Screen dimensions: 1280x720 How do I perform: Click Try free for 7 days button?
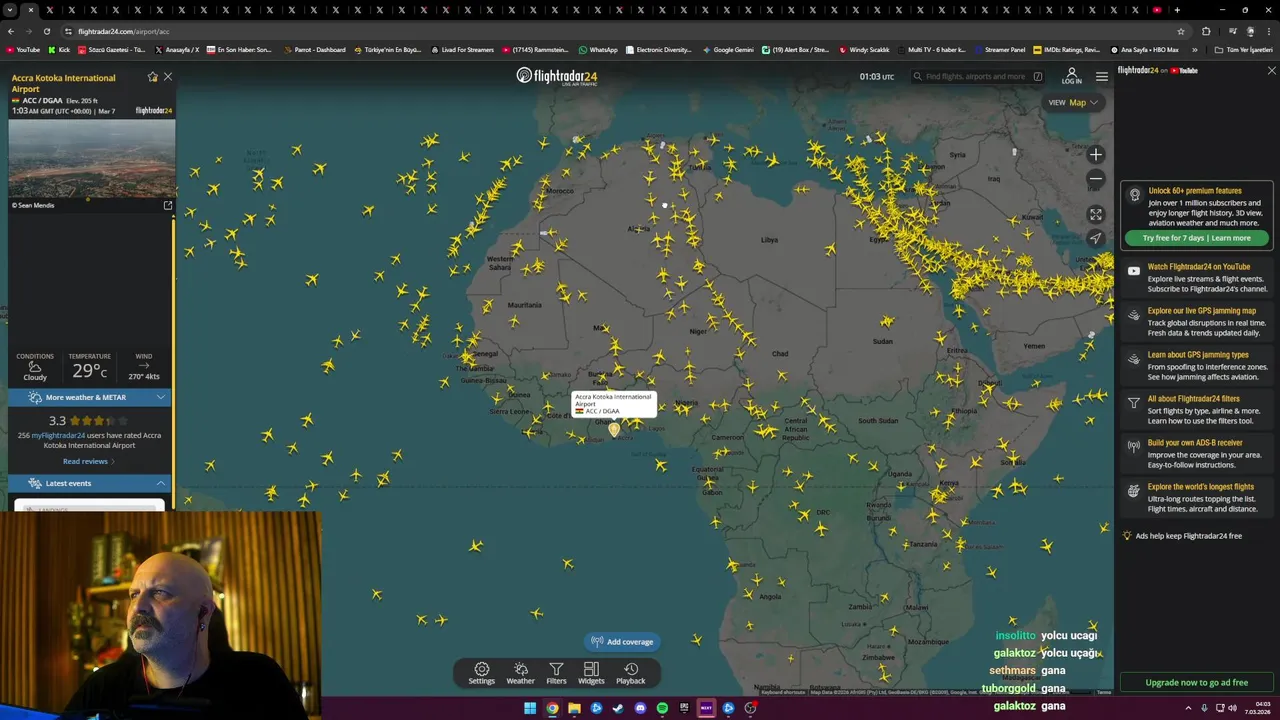coord(1197,238)
